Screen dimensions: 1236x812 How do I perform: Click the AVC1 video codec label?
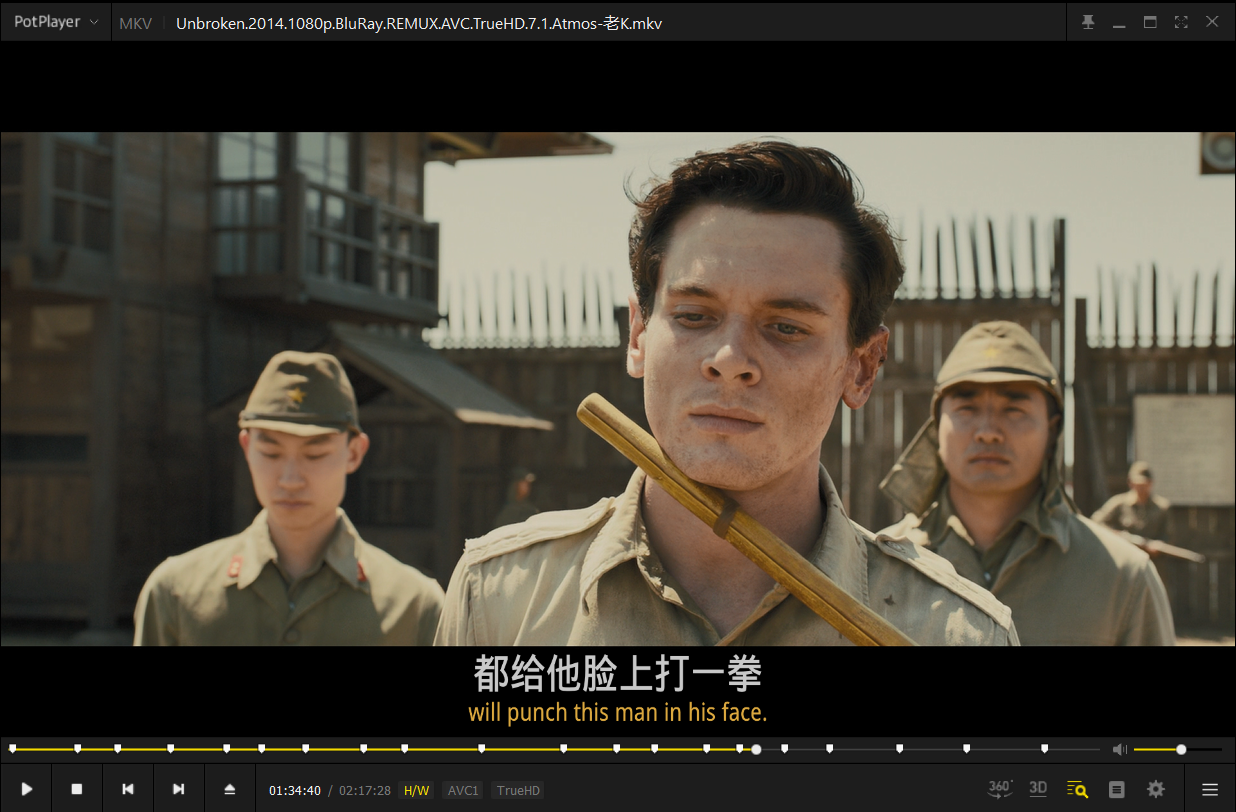pyautogui.click(x=463, y=790)
